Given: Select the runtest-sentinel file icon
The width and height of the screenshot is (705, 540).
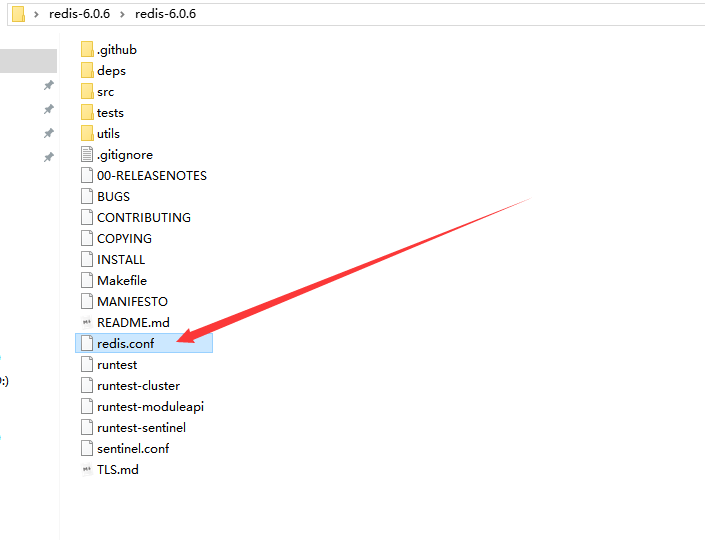Looking at the screenshot, I should pyautogui.click(x=87, y=428).
